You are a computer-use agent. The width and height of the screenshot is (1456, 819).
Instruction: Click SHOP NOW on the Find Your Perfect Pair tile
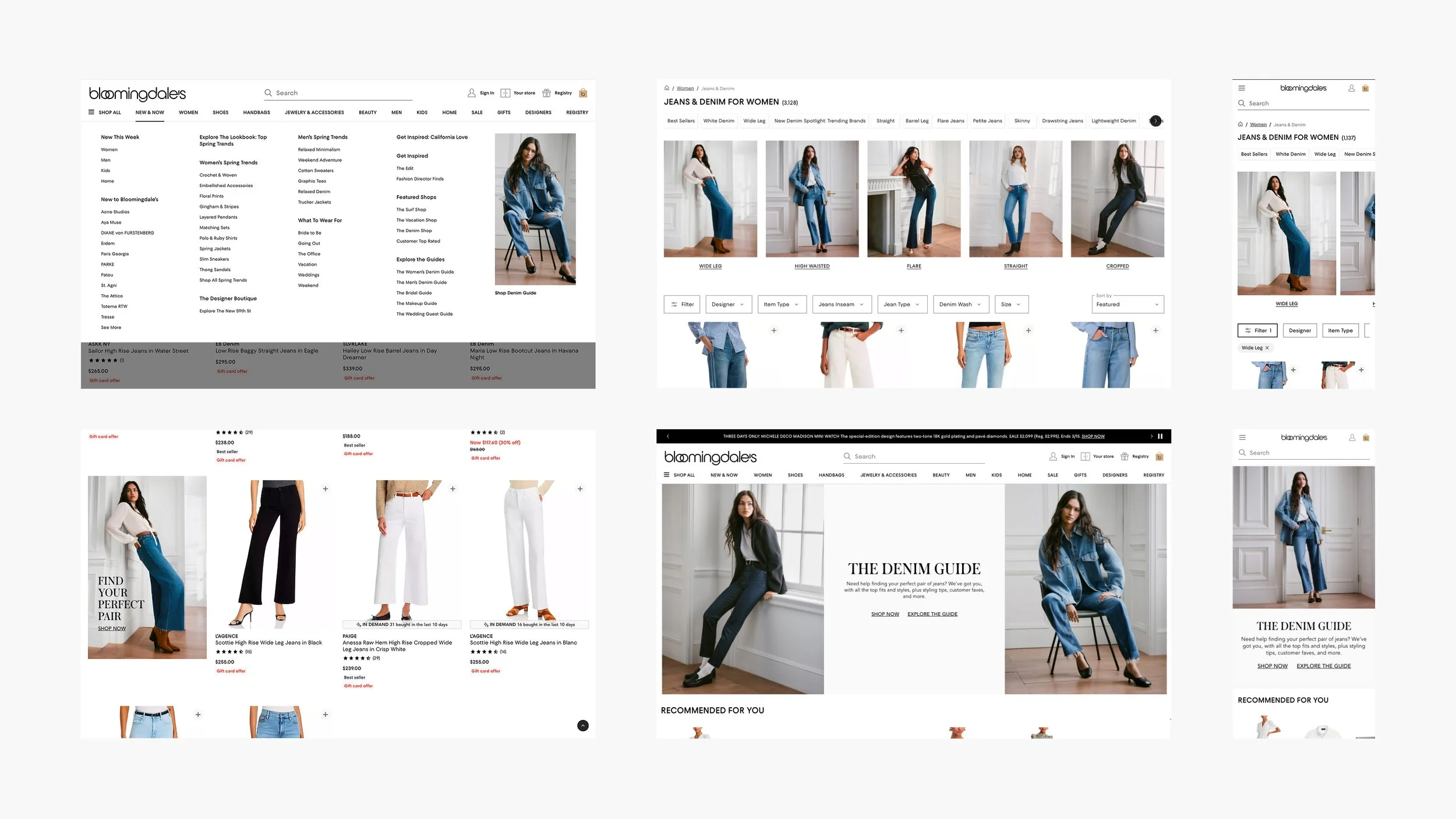(112, 629)
